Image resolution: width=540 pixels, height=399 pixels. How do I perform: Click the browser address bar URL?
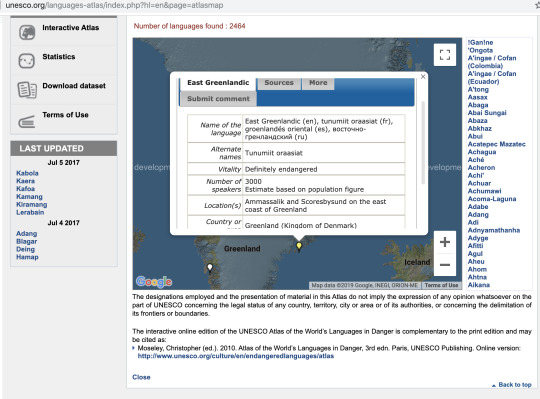point(114,6)
